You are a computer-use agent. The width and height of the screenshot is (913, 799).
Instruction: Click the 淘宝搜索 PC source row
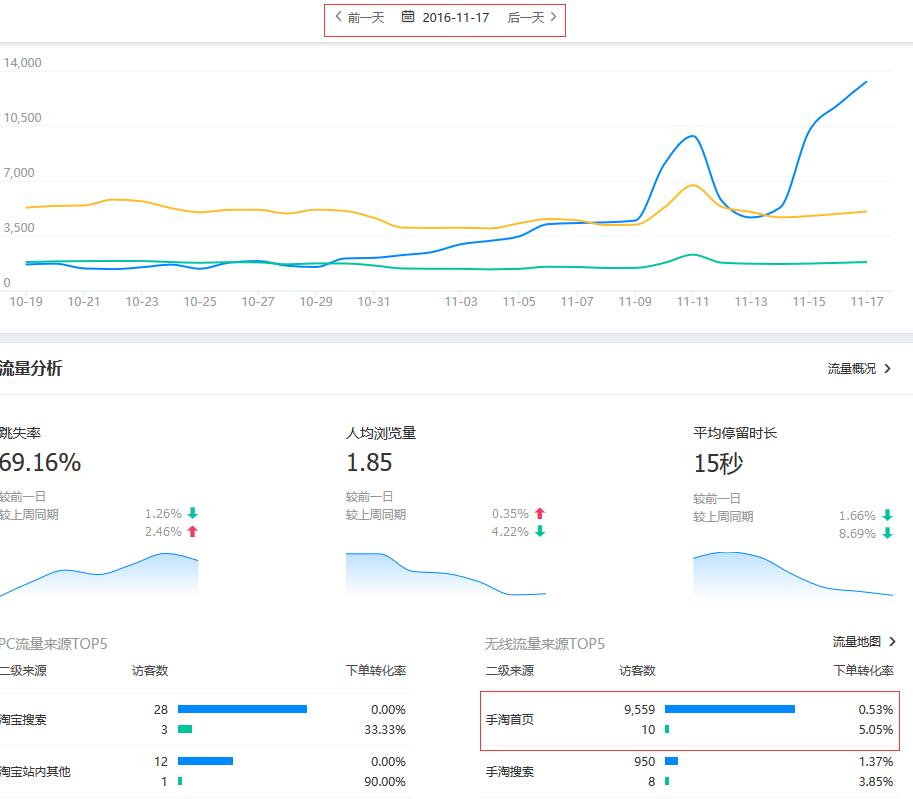23,719
